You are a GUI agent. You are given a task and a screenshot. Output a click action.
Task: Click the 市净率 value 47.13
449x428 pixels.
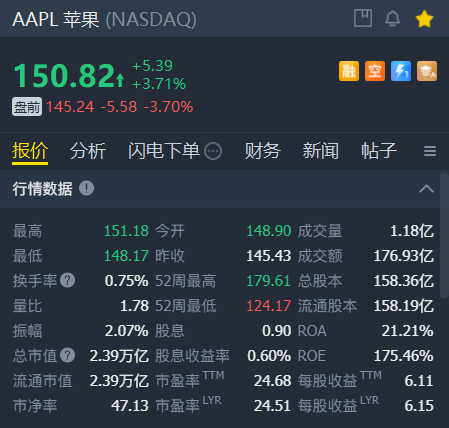pyautogui.click(x=130, y=406)
